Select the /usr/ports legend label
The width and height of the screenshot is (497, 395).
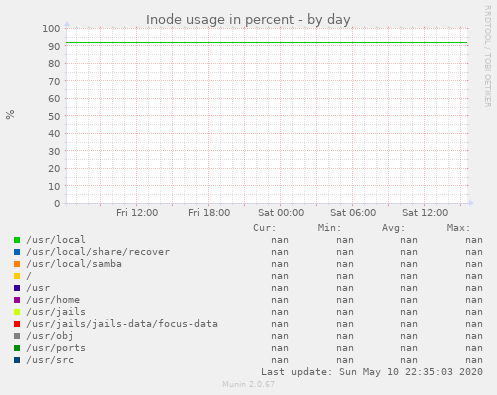click(x=56, y=348)
